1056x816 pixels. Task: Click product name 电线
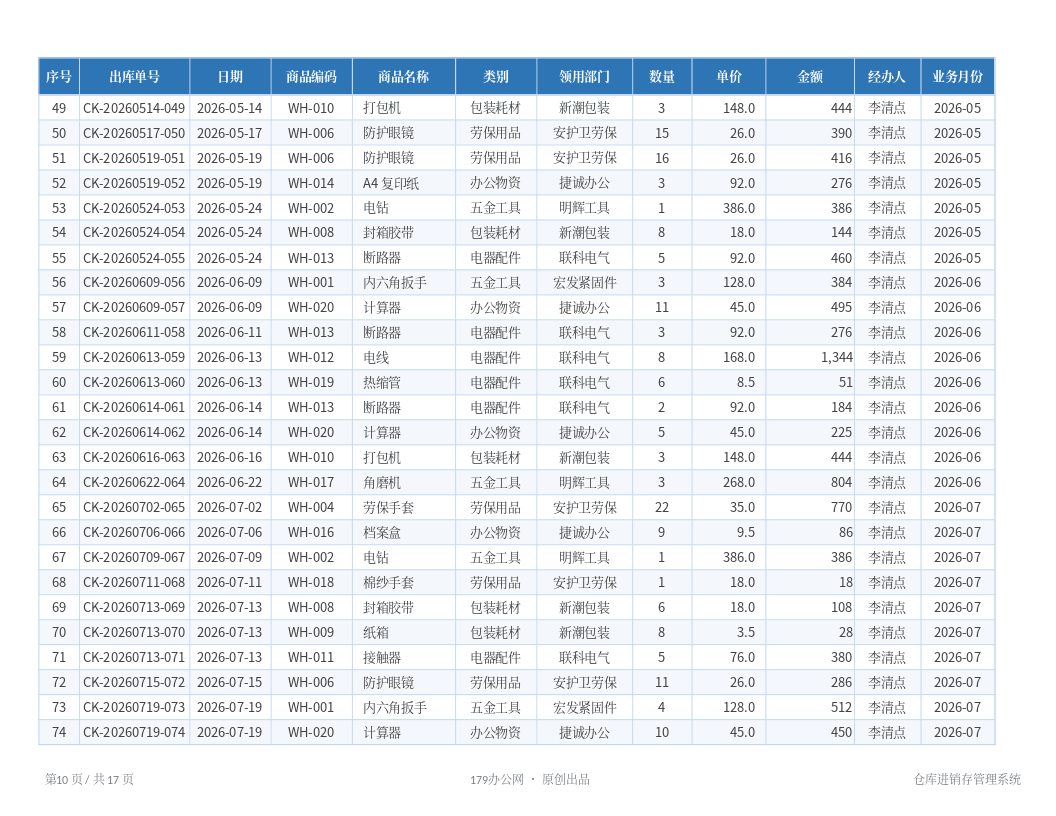376,358
